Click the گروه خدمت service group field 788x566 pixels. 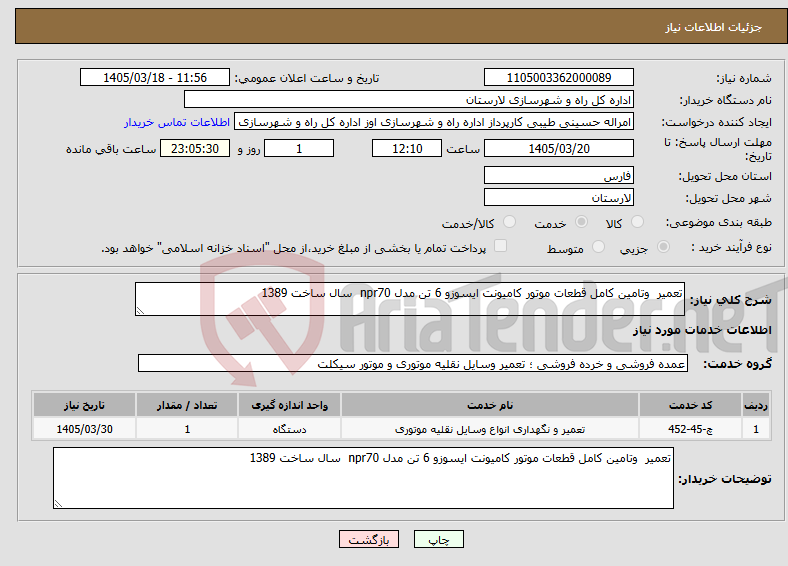pos(413,363)
